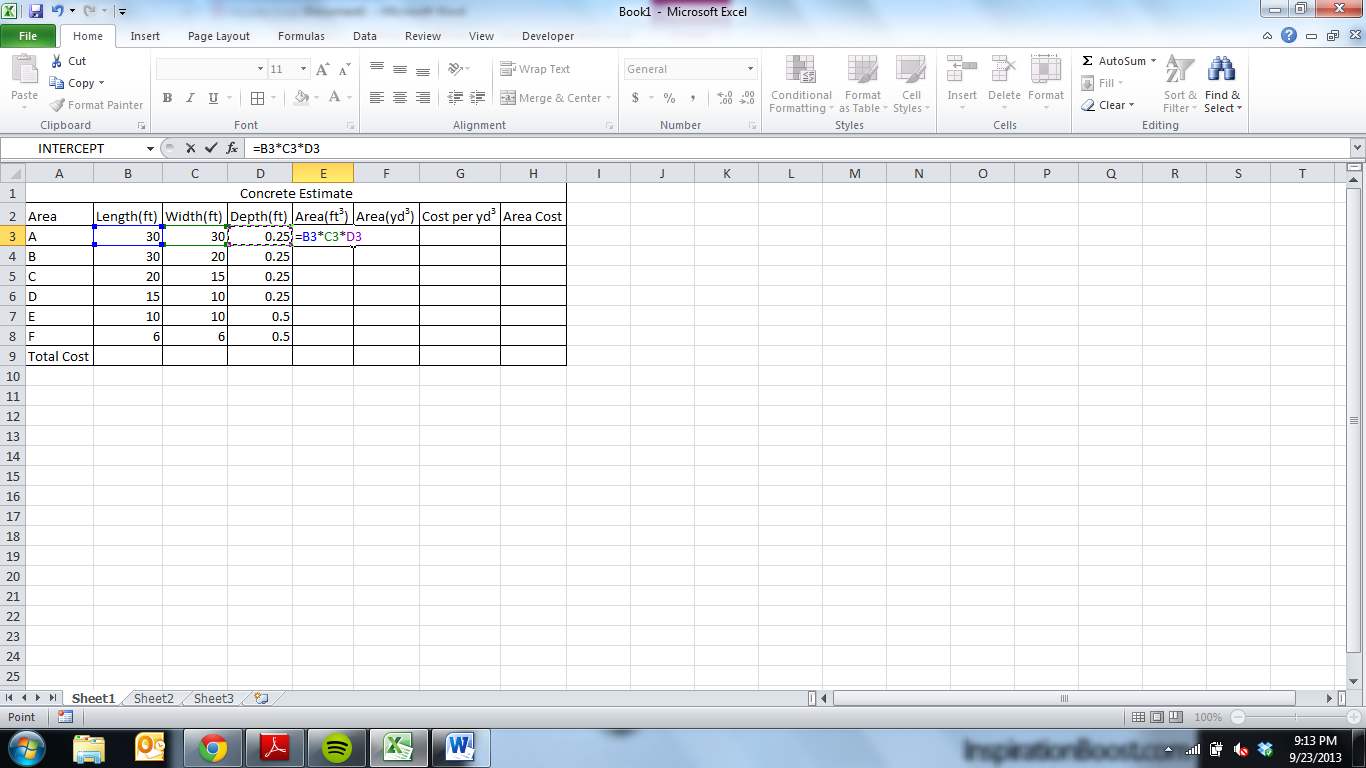The width and height of the screenshot is (1366, 768).
Task: Click the Wrap Text icon
Action: [x=538, y=68]
